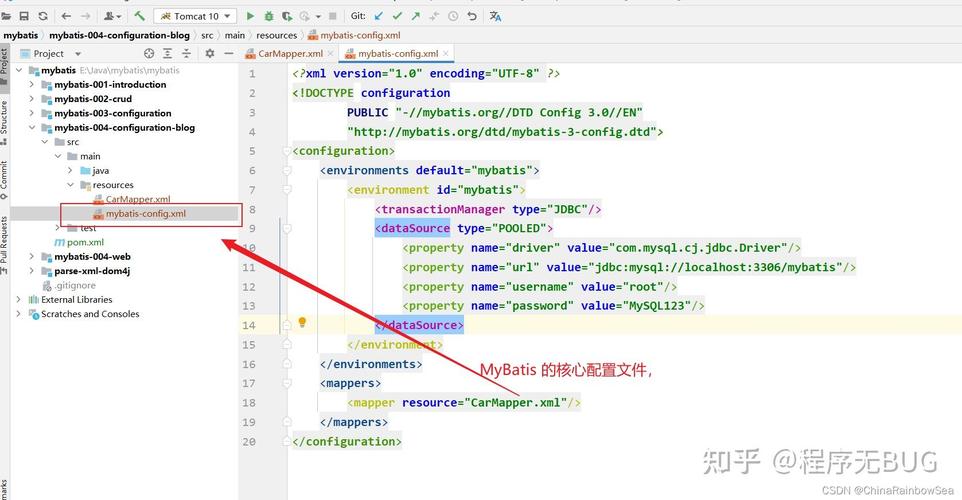Update project with Git blue arrow

click(x=379, y=16)
